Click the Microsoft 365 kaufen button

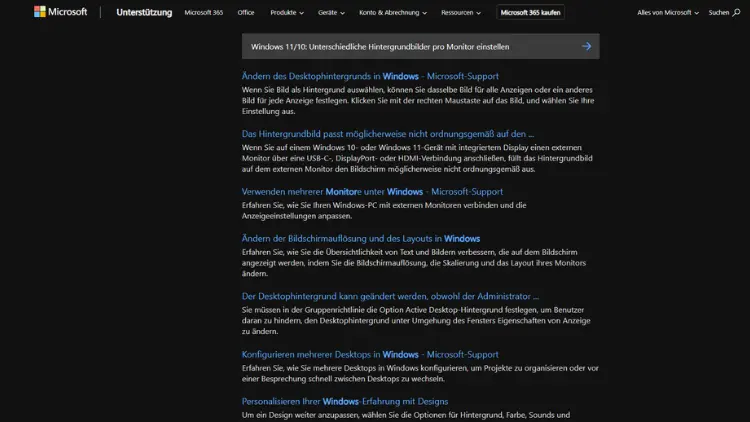point(530,12)
